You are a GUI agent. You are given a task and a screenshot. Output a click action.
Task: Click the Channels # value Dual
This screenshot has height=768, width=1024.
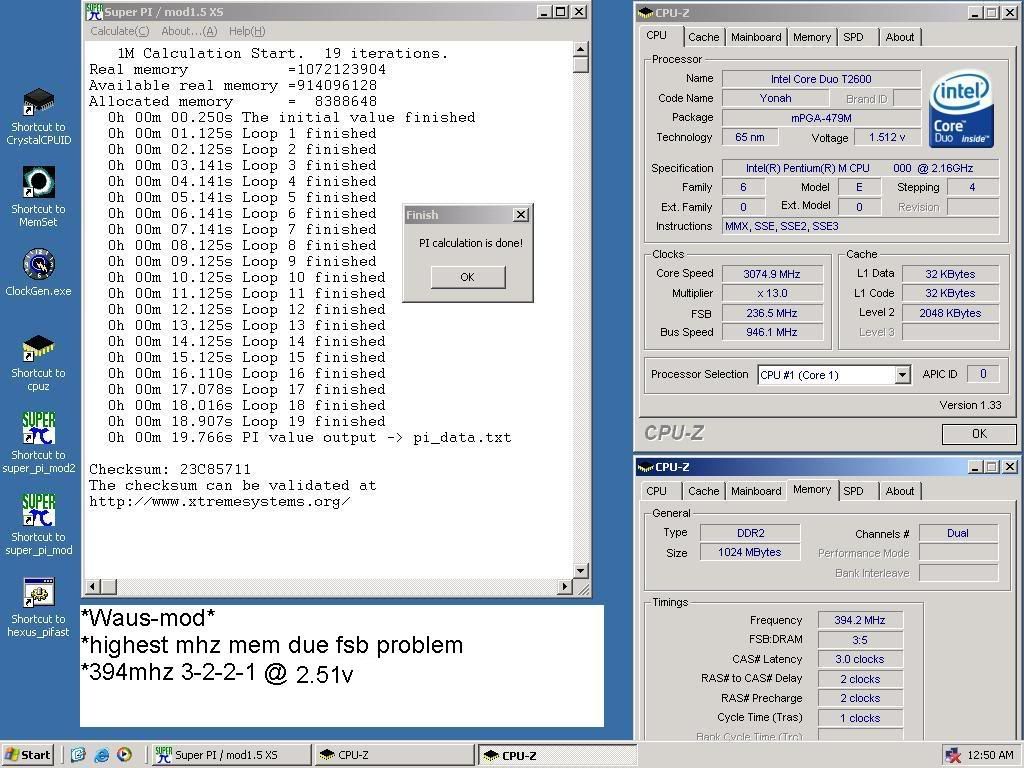(x=958, y=533)
